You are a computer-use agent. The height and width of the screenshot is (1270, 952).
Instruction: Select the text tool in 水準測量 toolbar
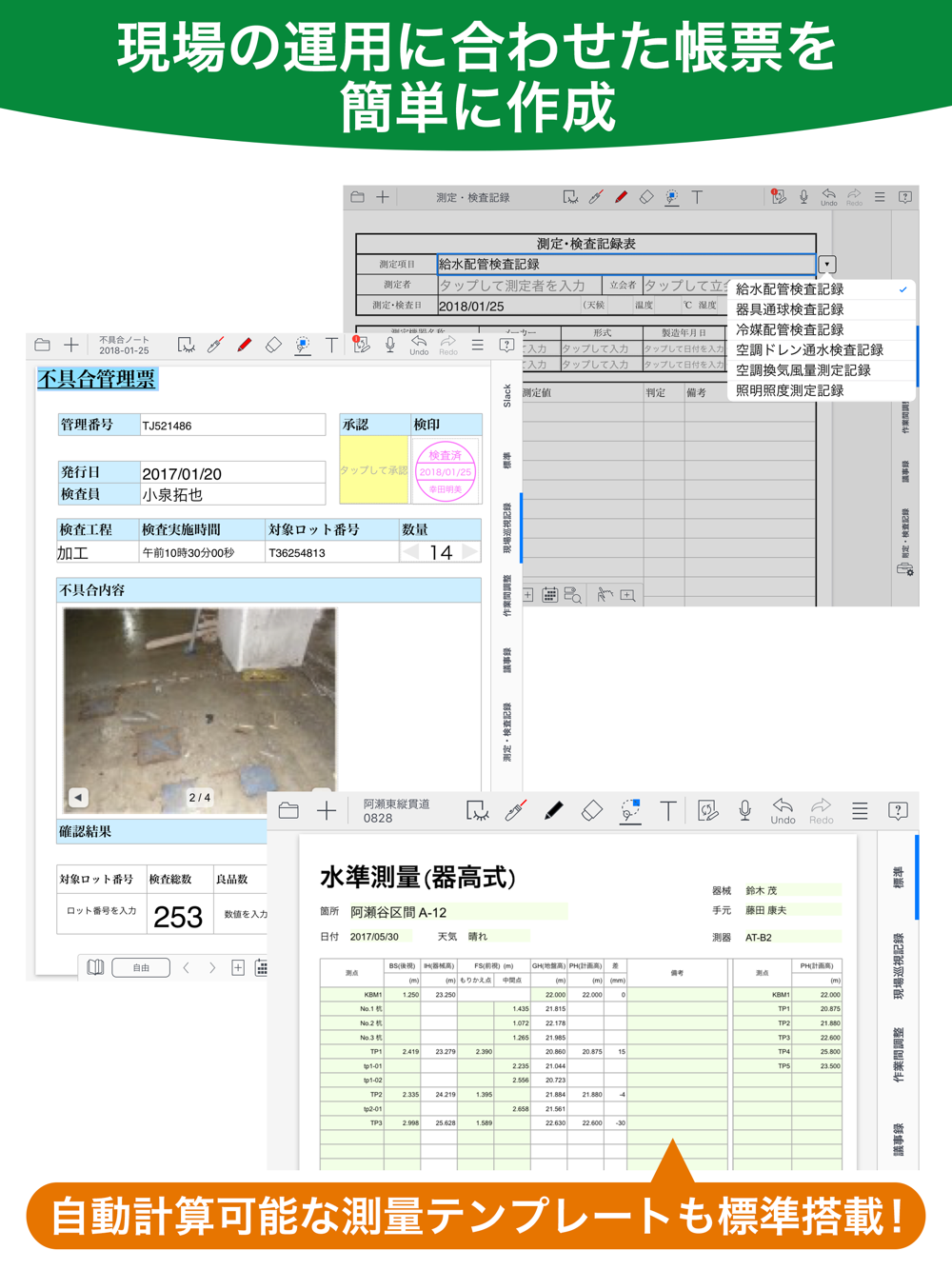pos(668,810)
